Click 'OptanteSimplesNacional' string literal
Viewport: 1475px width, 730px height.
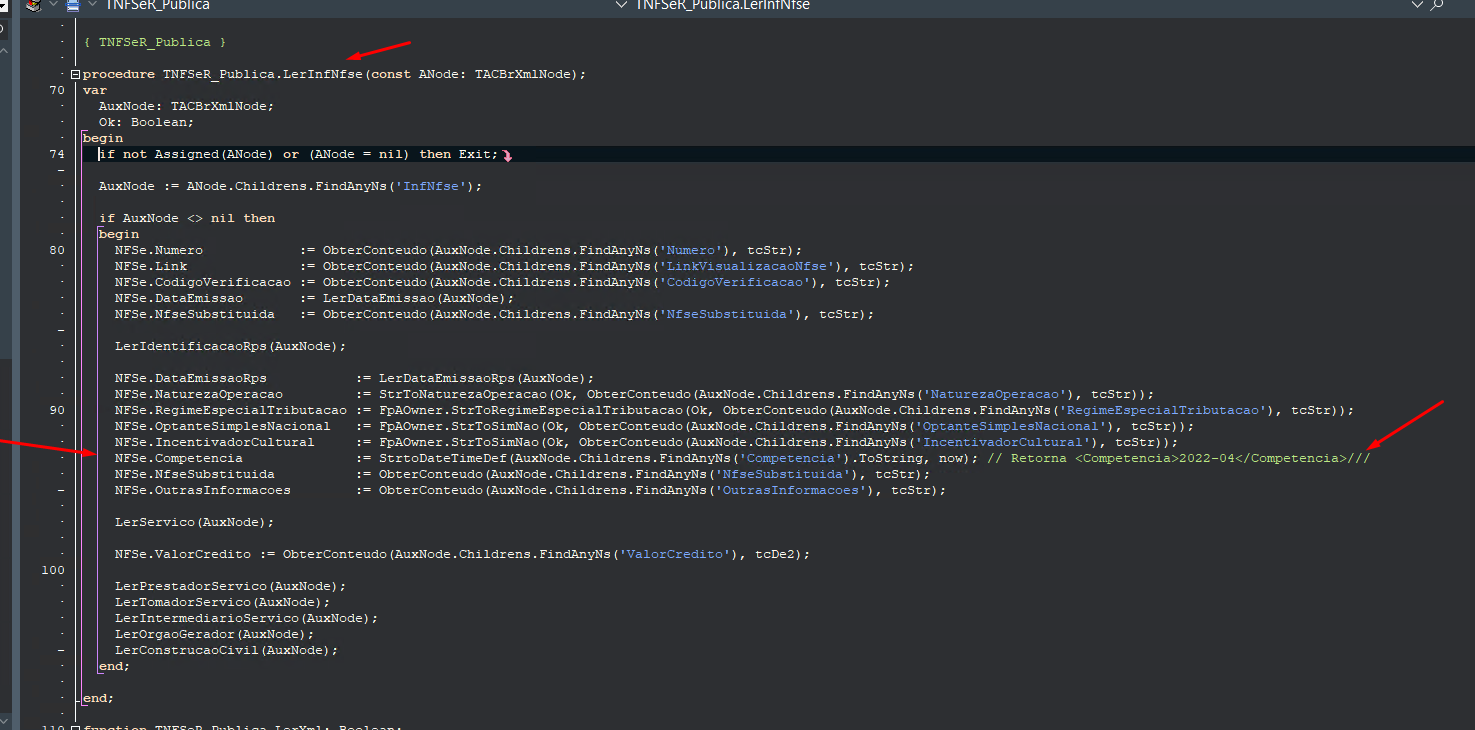click(x=1010, y=426)
